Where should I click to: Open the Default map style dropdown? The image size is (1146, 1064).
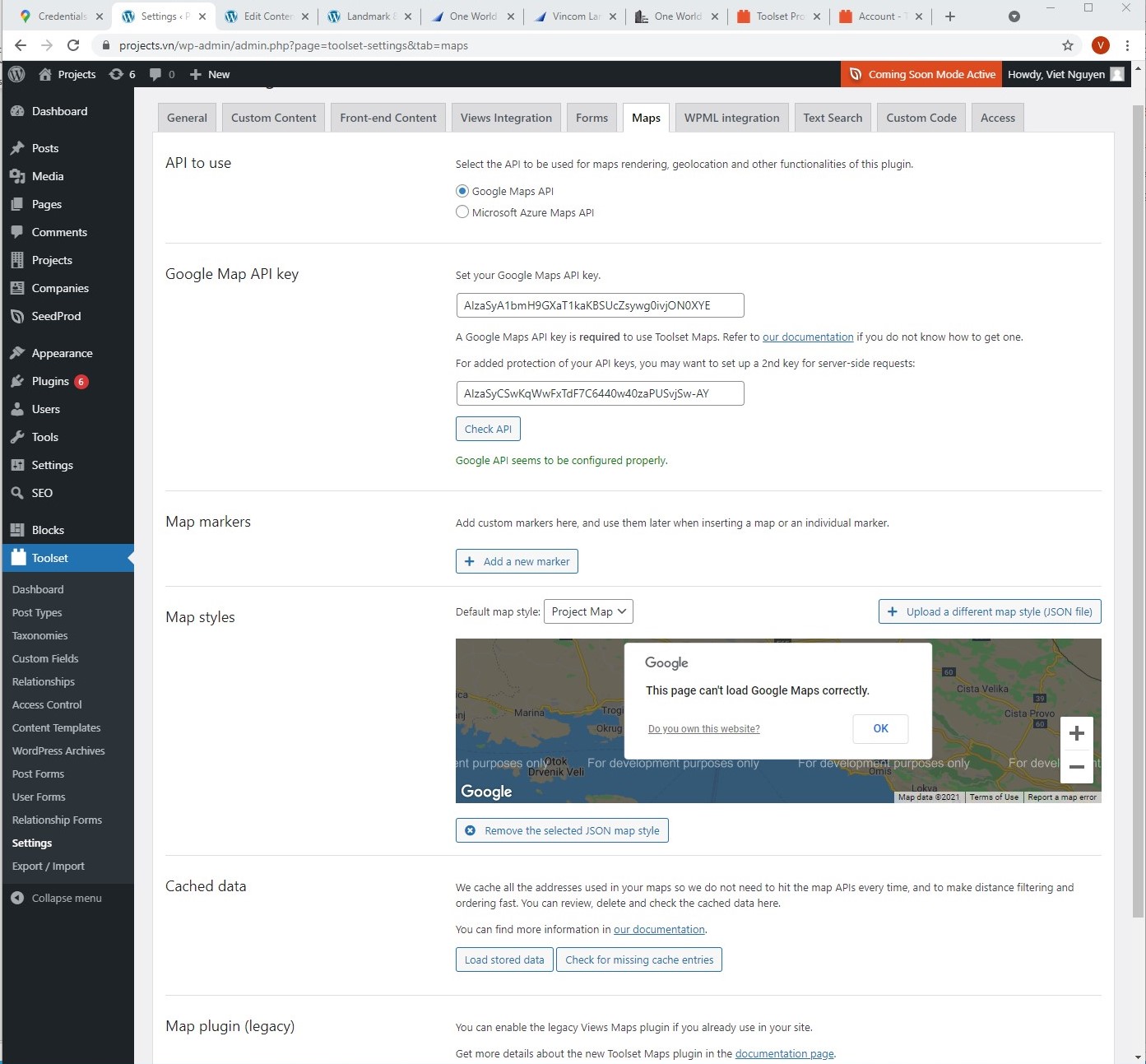point(588,611)
